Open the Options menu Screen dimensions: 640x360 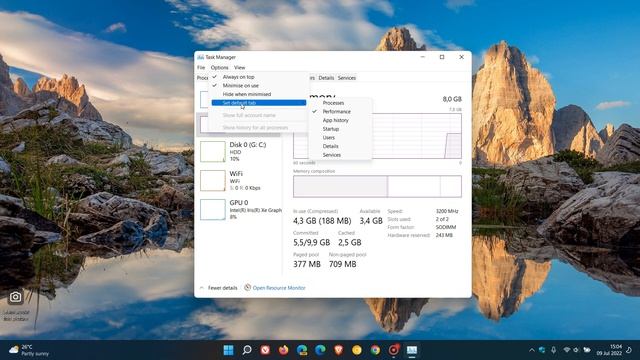point(220,67)
